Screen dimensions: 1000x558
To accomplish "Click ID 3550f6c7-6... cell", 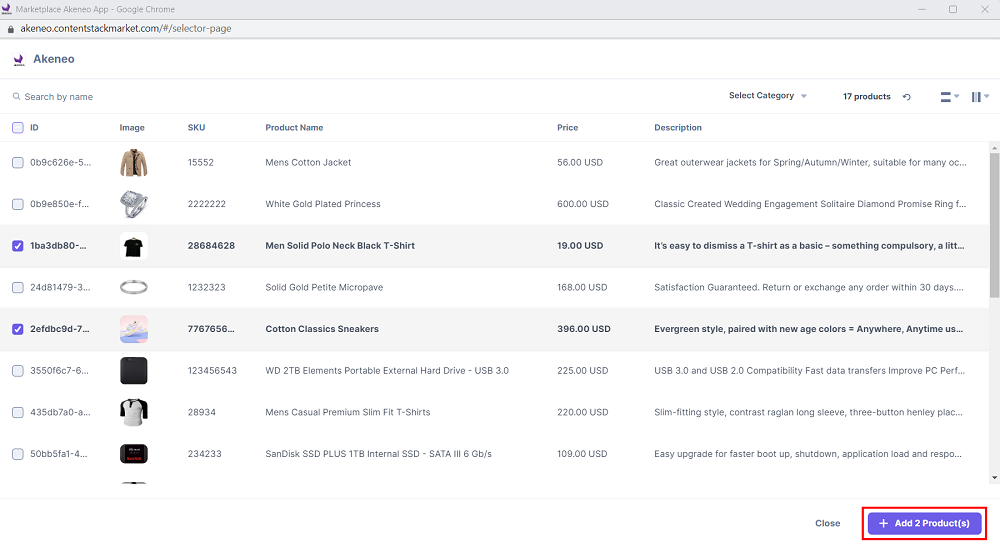I will pyautogui.click(x=59, y=371).
